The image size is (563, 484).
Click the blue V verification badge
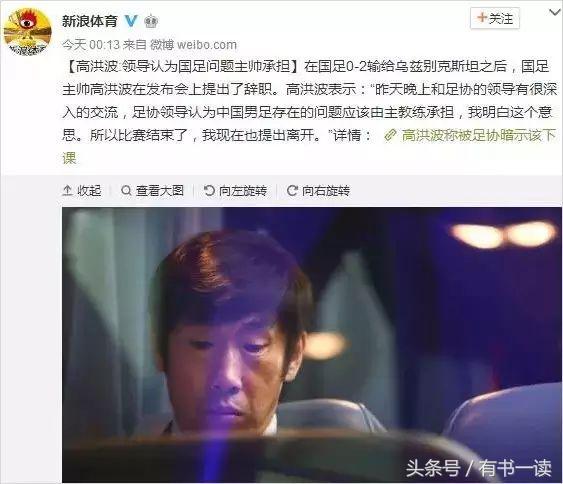pos(131,21)
